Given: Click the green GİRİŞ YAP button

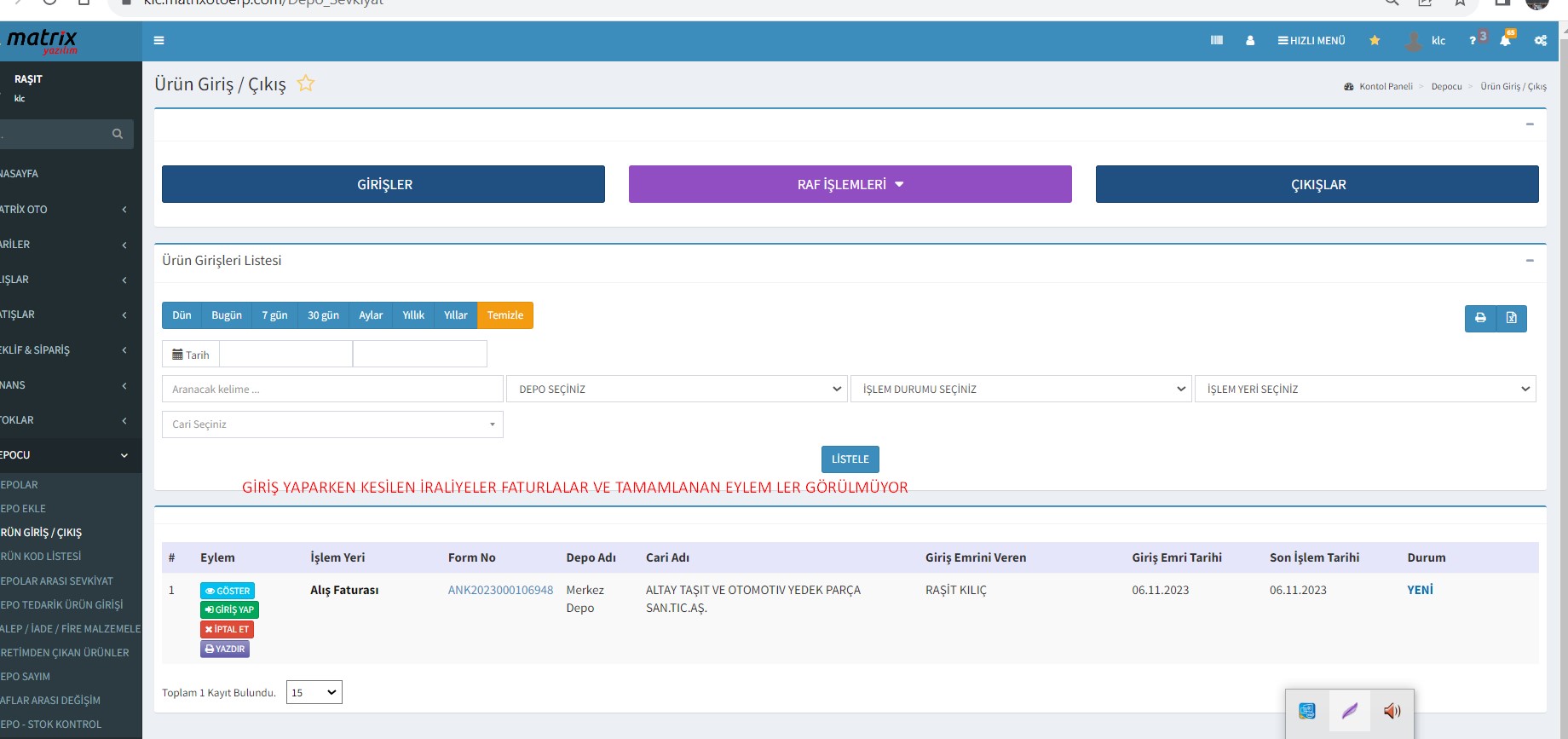Looking at the screenshot, I should coord(229,609).
